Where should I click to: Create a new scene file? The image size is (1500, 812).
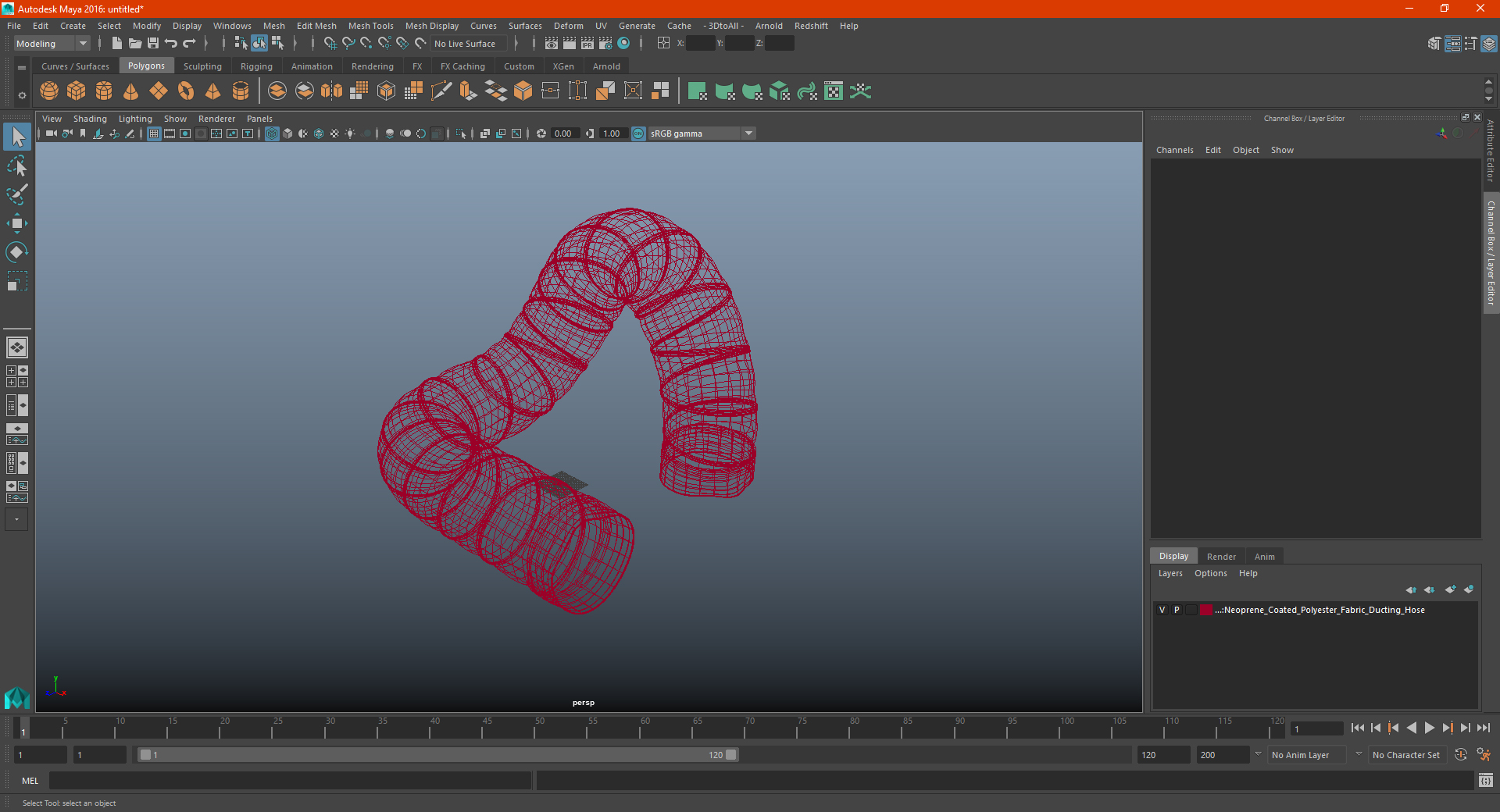pos(116,44)
